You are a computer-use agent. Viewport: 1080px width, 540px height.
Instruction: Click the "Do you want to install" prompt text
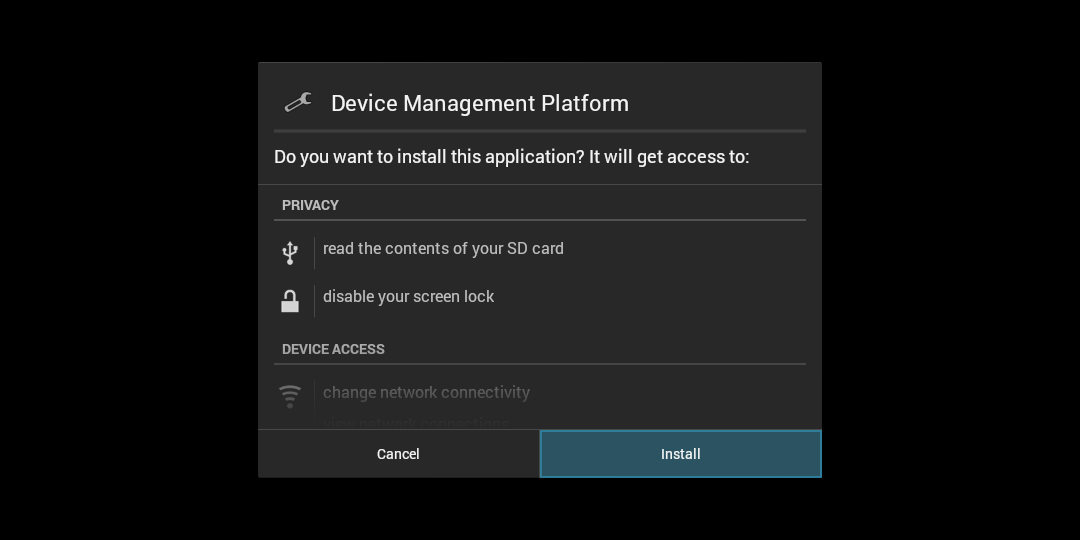coord(511,157)
